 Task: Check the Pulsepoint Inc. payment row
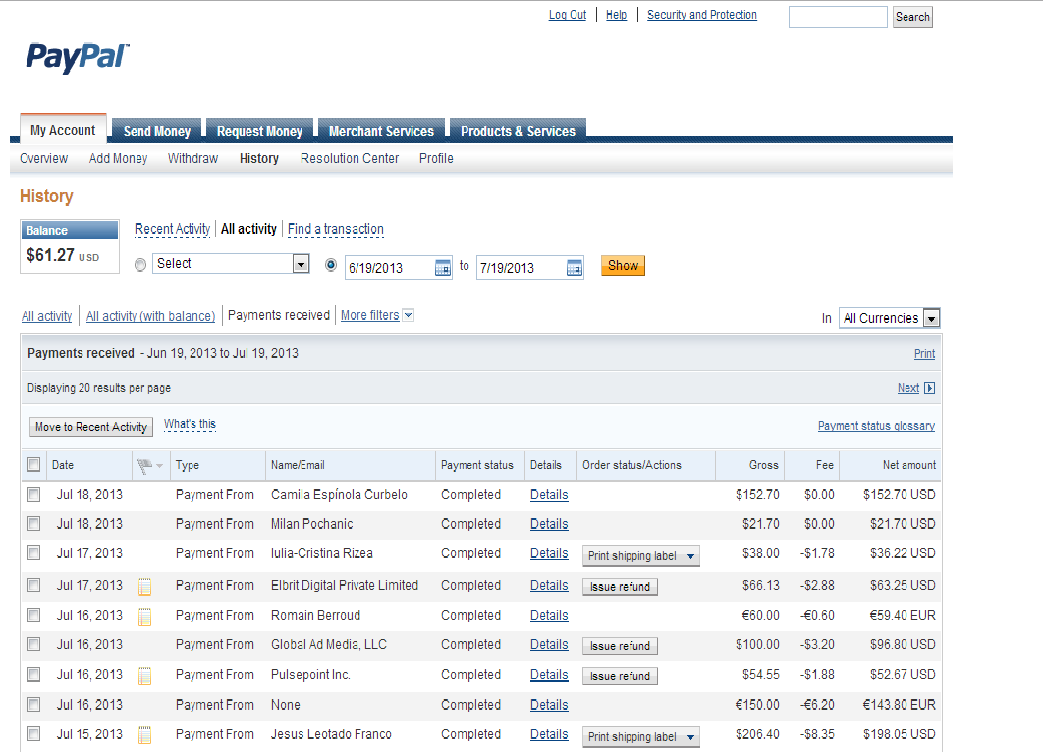click(x=33, y=674)
